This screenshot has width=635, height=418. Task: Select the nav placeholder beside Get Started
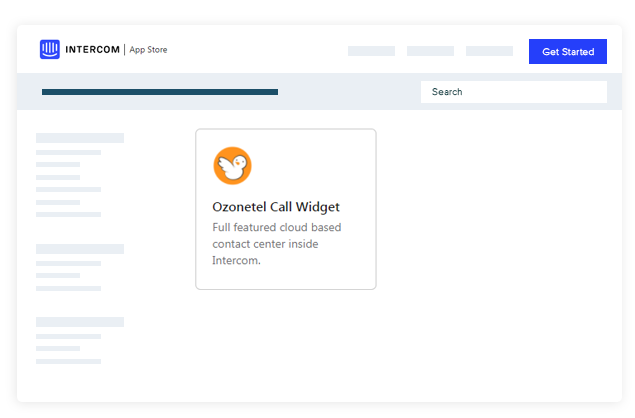[489, 51]
